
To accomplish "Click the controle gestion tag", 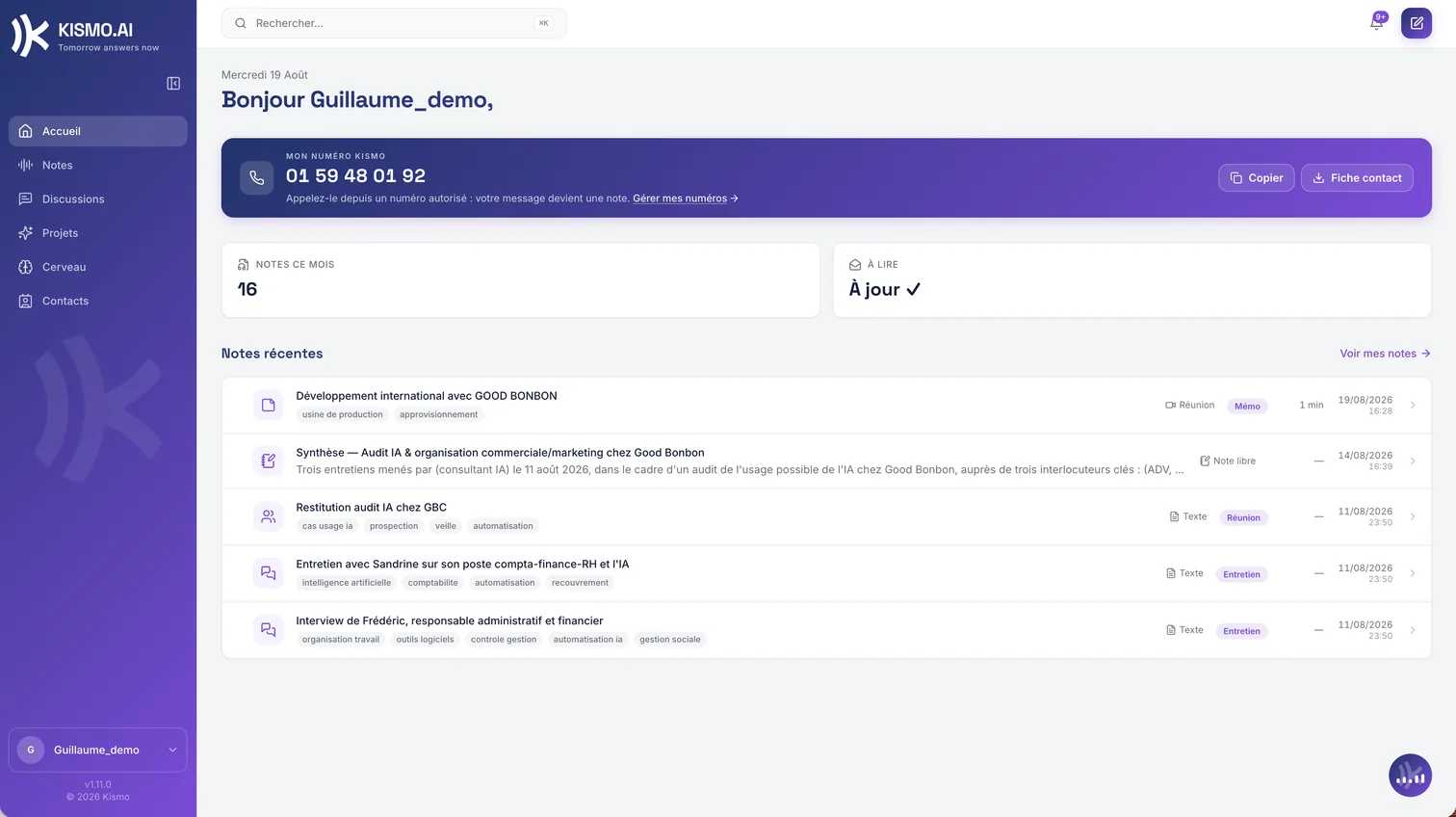I will (504, 640).
